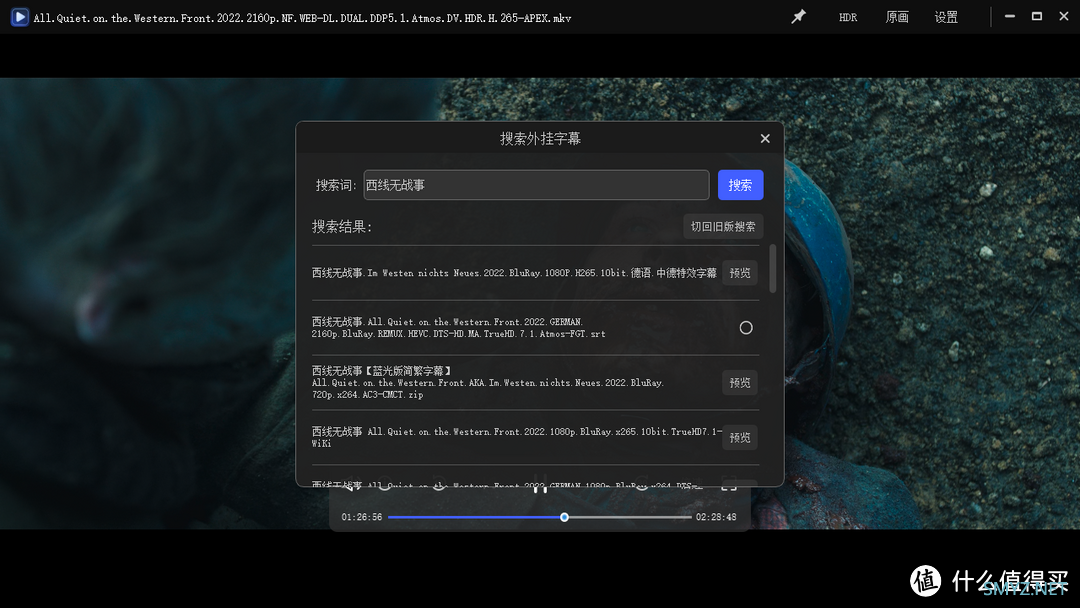Image resolution: width=1080 pixels, height=608 pixels.
Task: Open the 原画 quality option
Action: point(897,17)
